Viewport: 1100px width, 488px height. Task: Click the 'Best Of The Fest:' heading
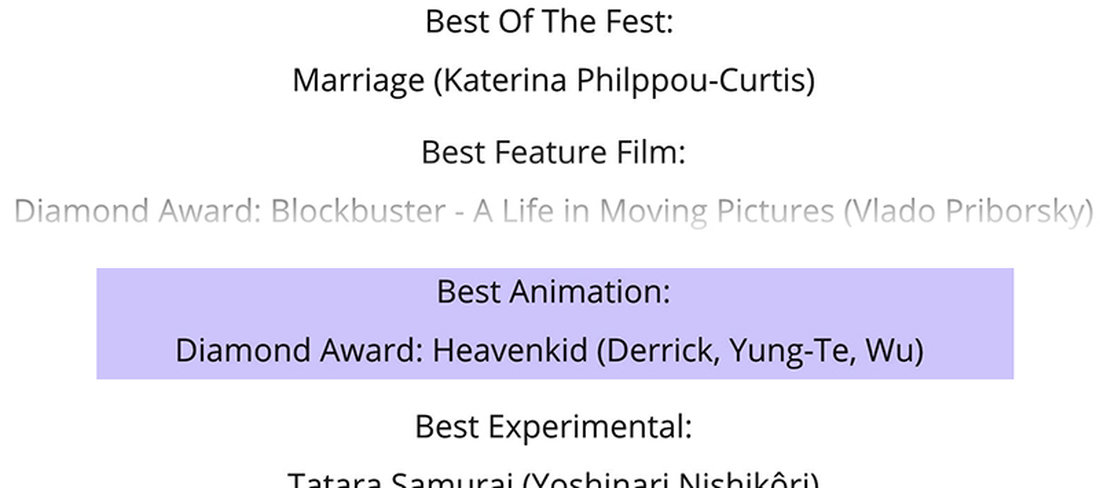click(x=549, y=21)
